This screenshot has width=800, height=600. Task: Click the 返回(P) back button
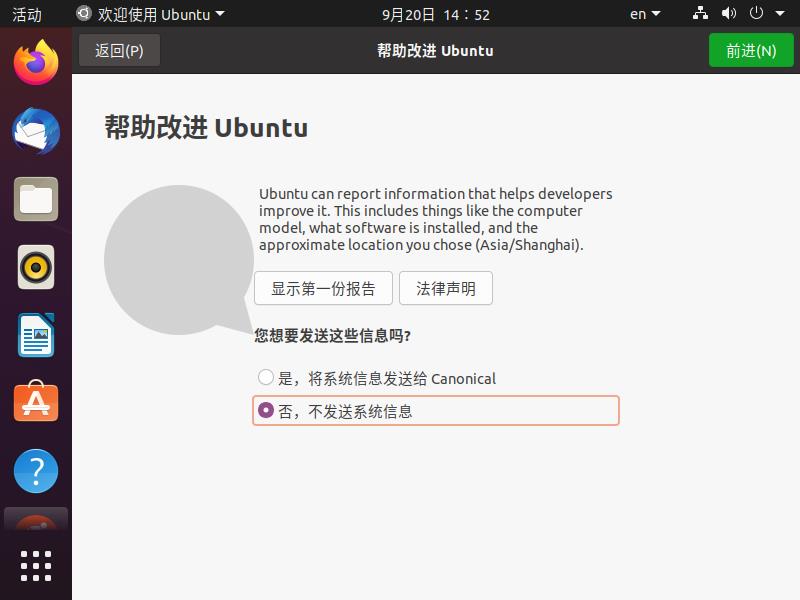point(119,50)
